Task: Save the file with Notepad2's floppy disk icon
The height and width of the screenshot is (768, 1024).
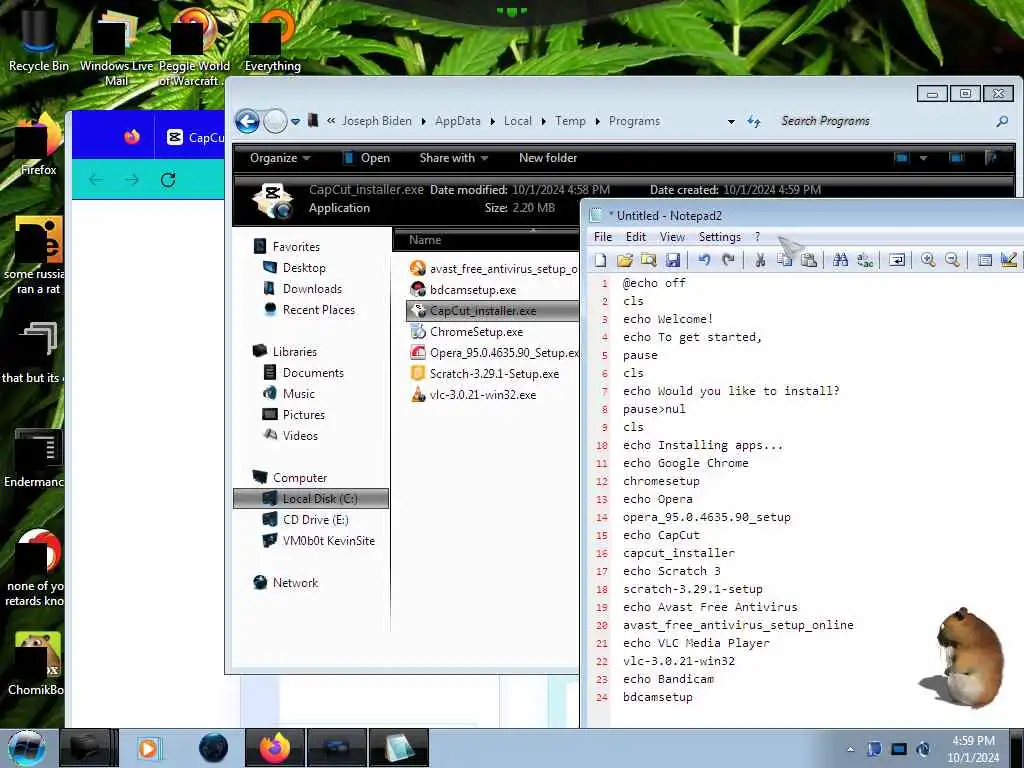Action: (673, 261)
